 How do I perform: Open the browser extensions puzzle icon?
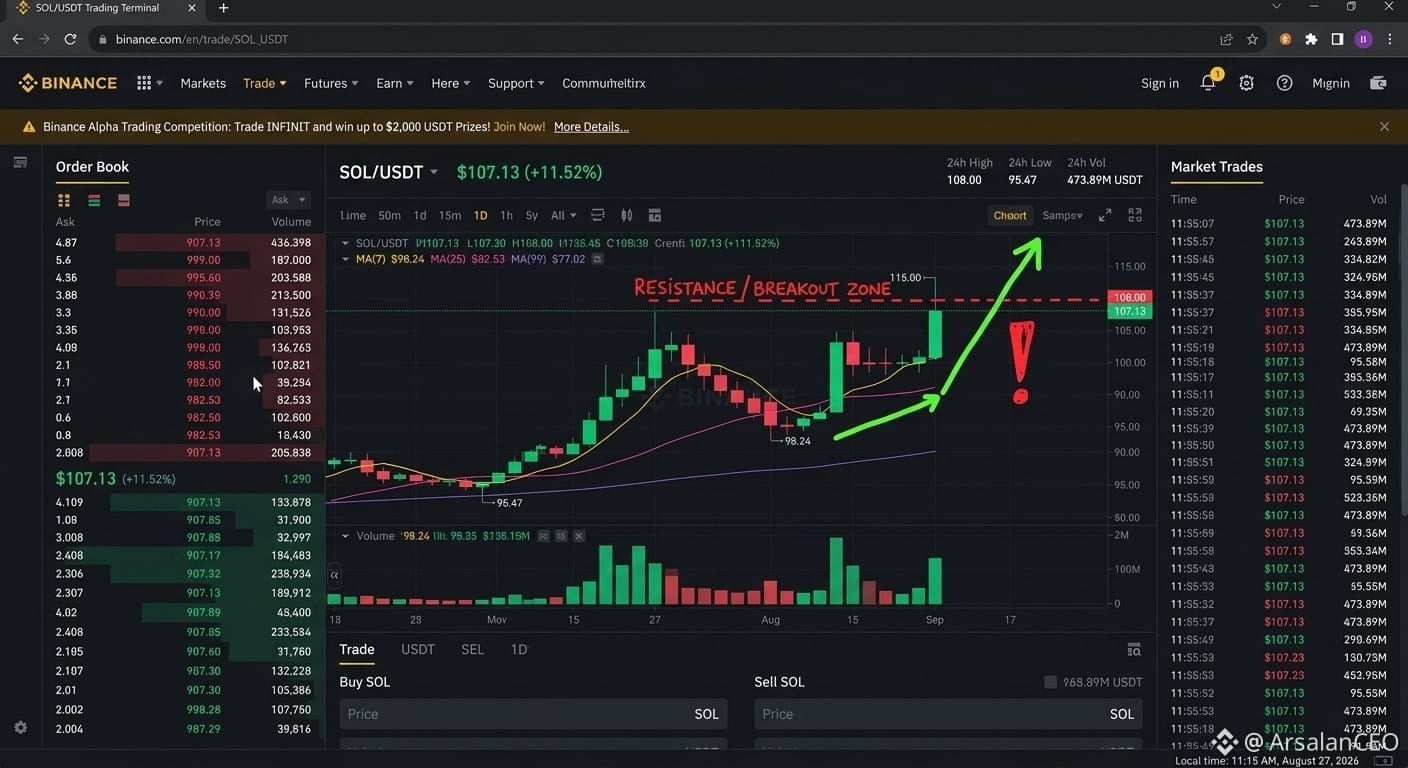[1311, 39]
